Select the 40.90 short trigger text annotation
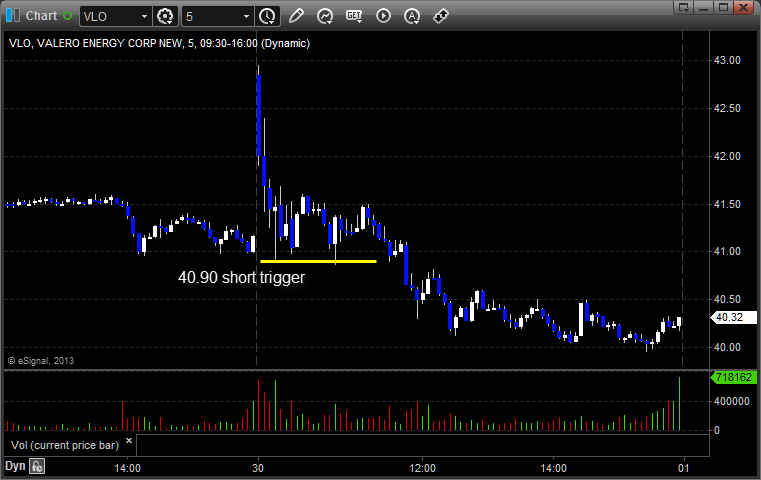This screenshot has height=480, width=761. (x=241, y=278)
